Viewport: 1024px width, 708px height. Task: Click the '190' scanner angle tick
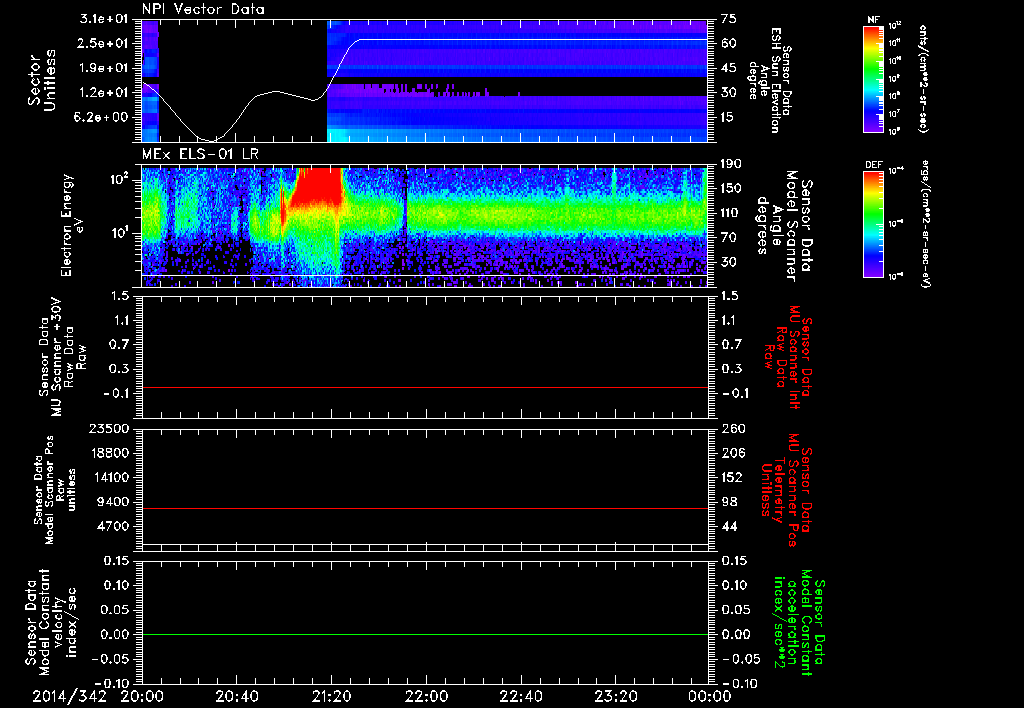pos(733,164)
